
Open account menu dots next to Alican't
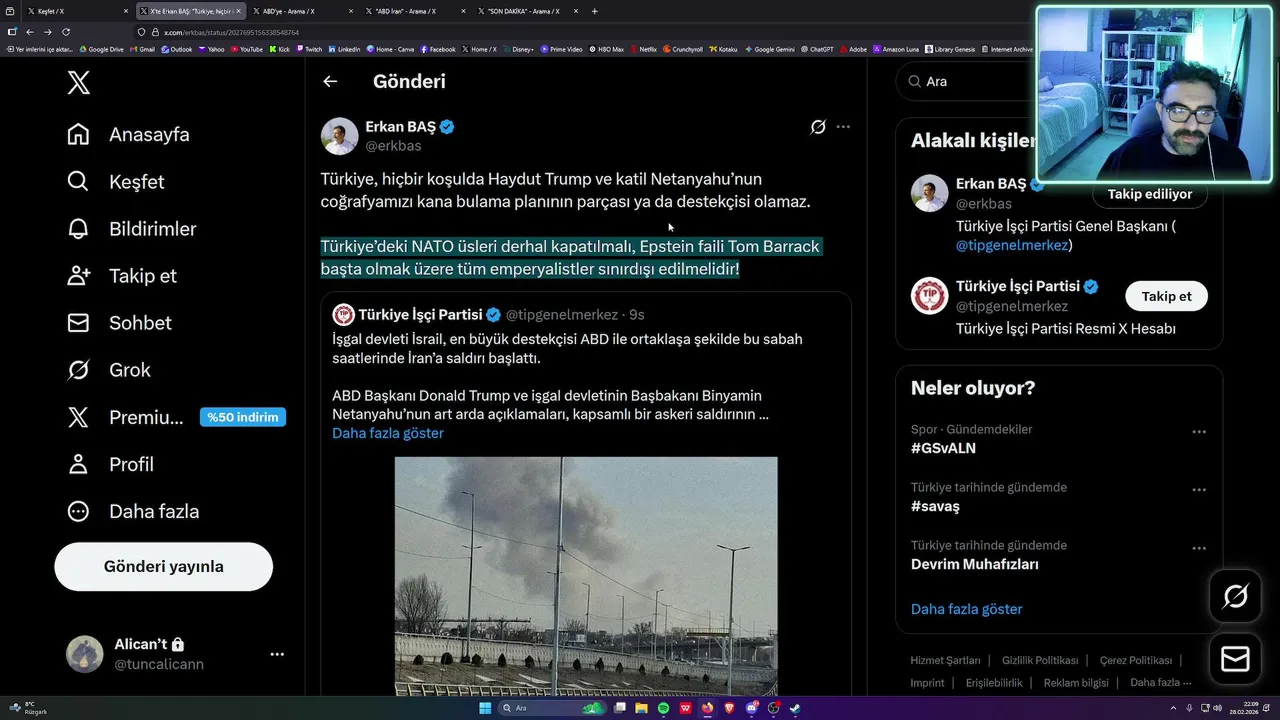coord(277,654)
